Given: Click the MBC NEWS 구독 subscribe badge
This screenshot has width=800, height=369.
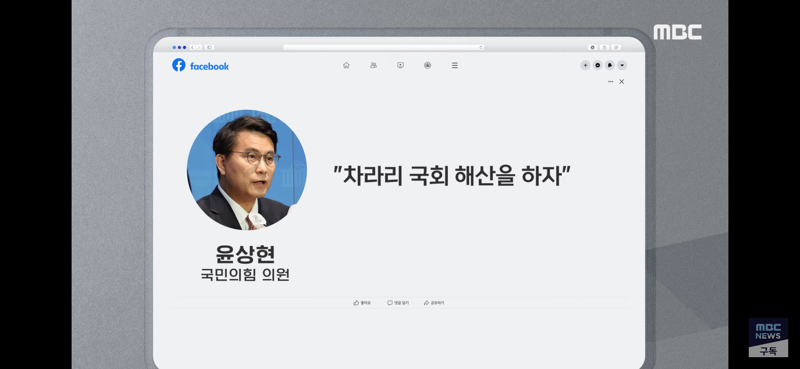Looking at the screenshot, I should (768, 337).
